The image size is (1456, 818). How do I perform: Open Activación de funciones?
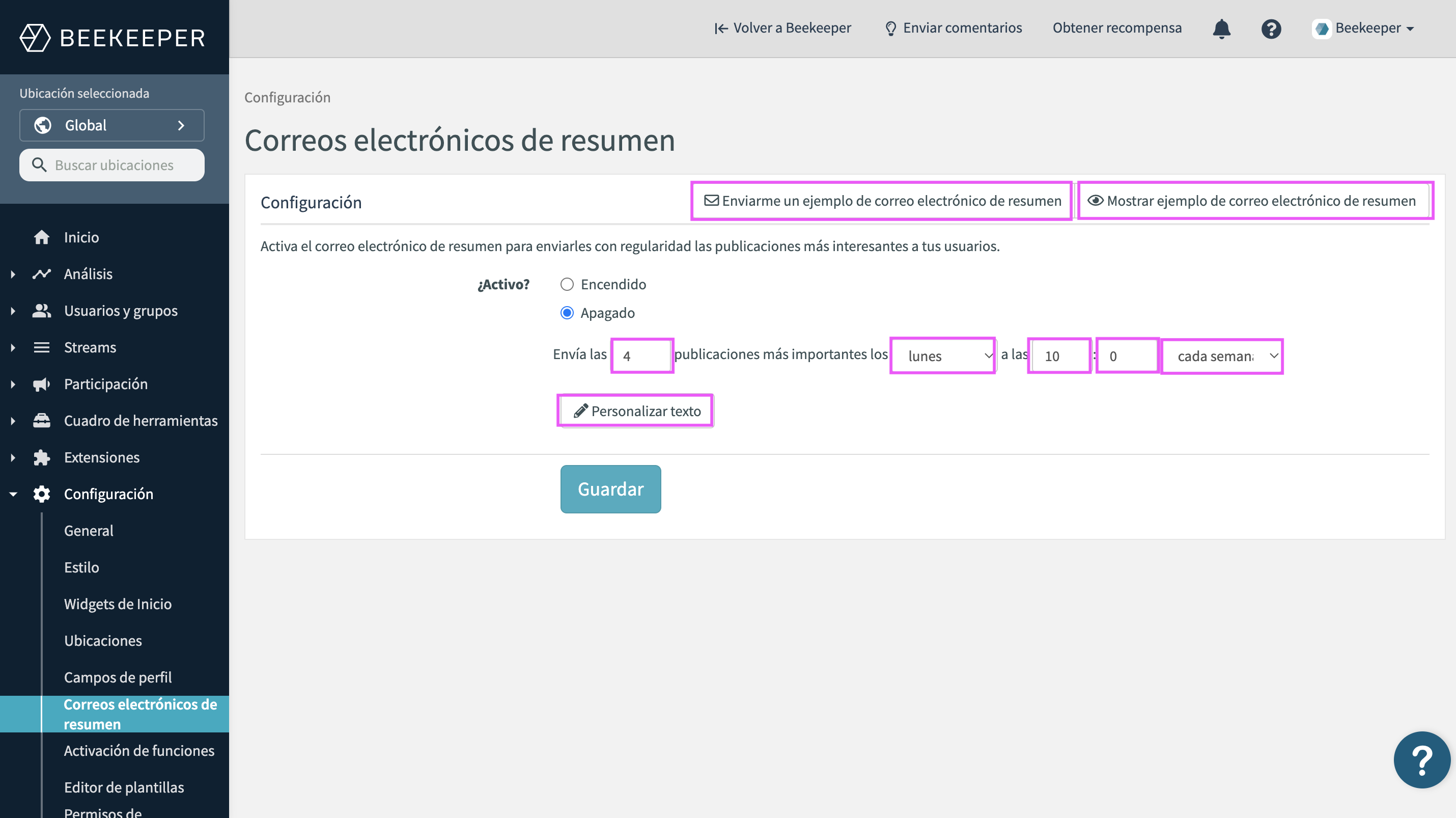pyautogui.click(x=139, y=750)
